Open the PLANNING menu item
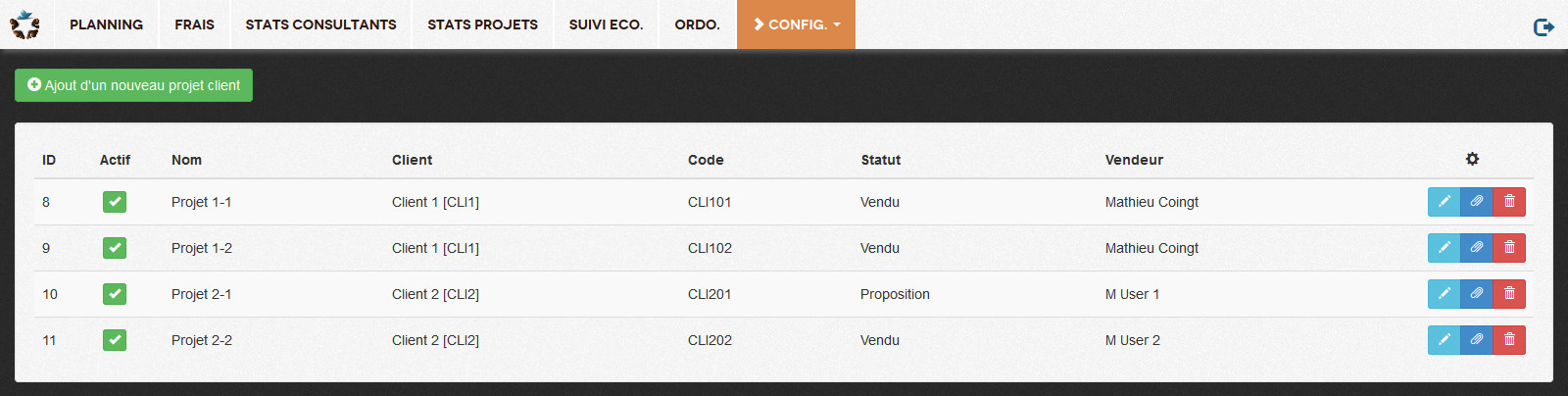The image size is (1568, 396). point(106,25)
